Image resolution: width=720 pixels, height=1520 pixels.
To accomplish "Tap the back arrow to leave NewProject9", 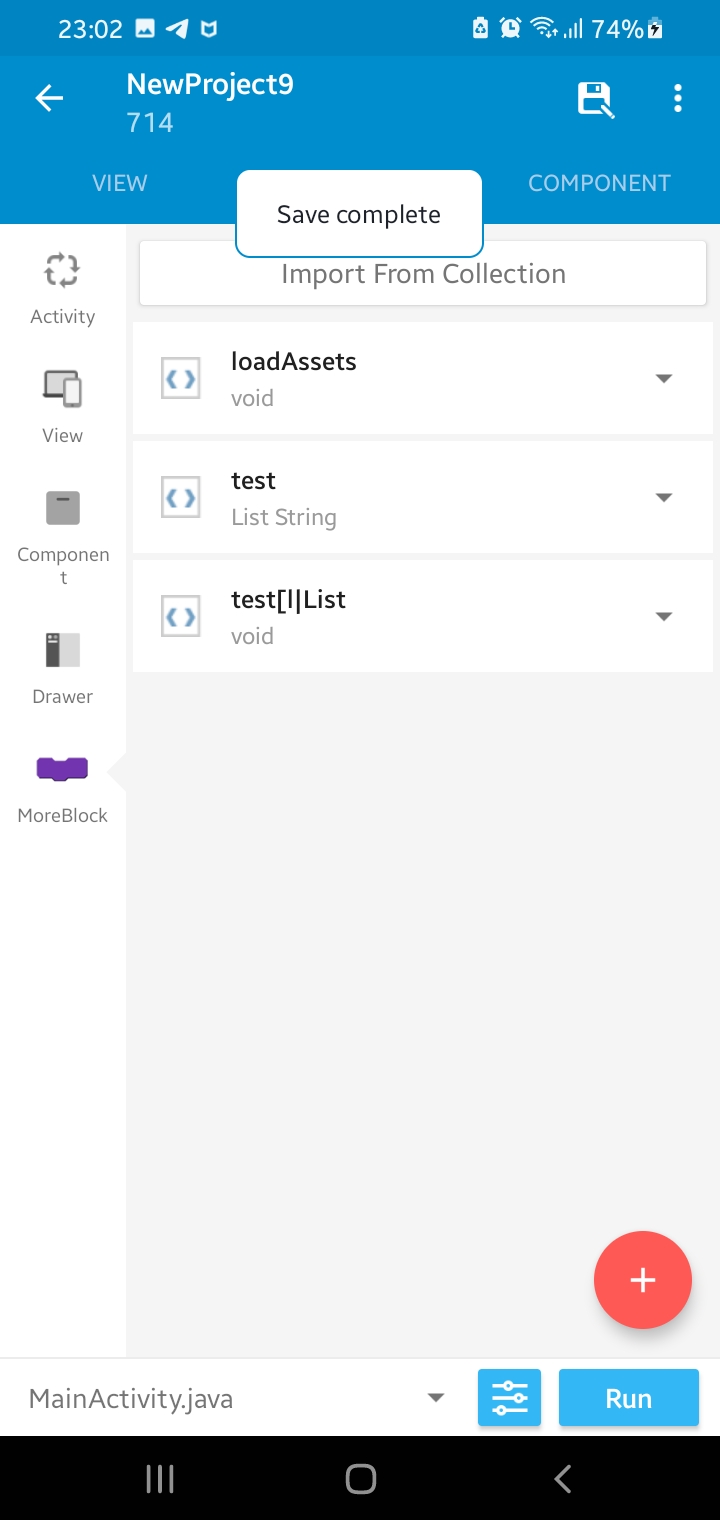I will coord(48,97).
